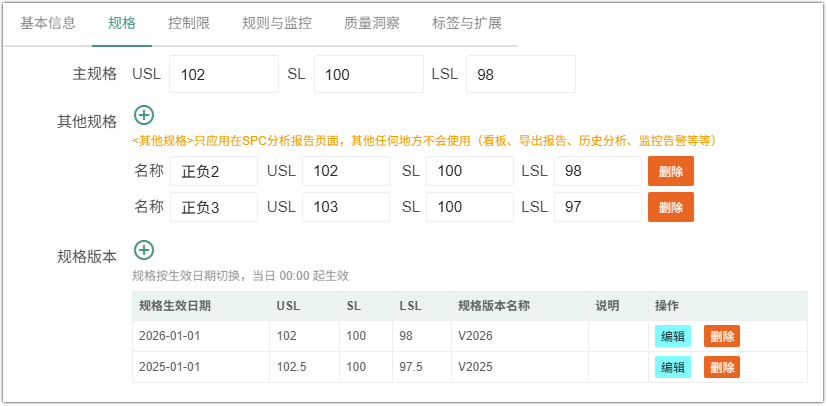Delete the V2026 specification version

[722, 336]
